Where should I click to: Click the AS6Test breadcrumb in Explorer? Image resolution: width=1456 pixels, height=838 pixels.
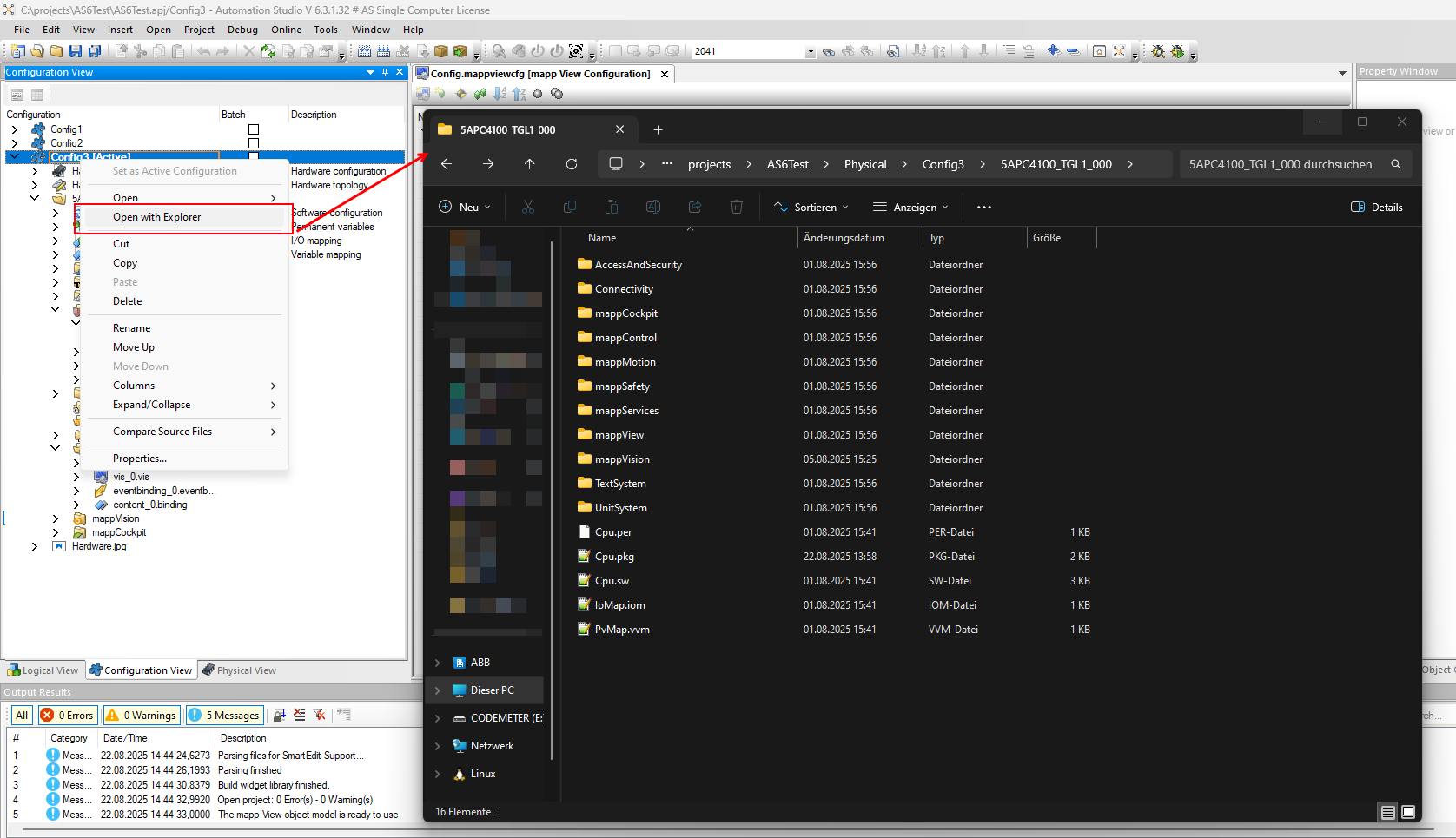pos(788,164)
